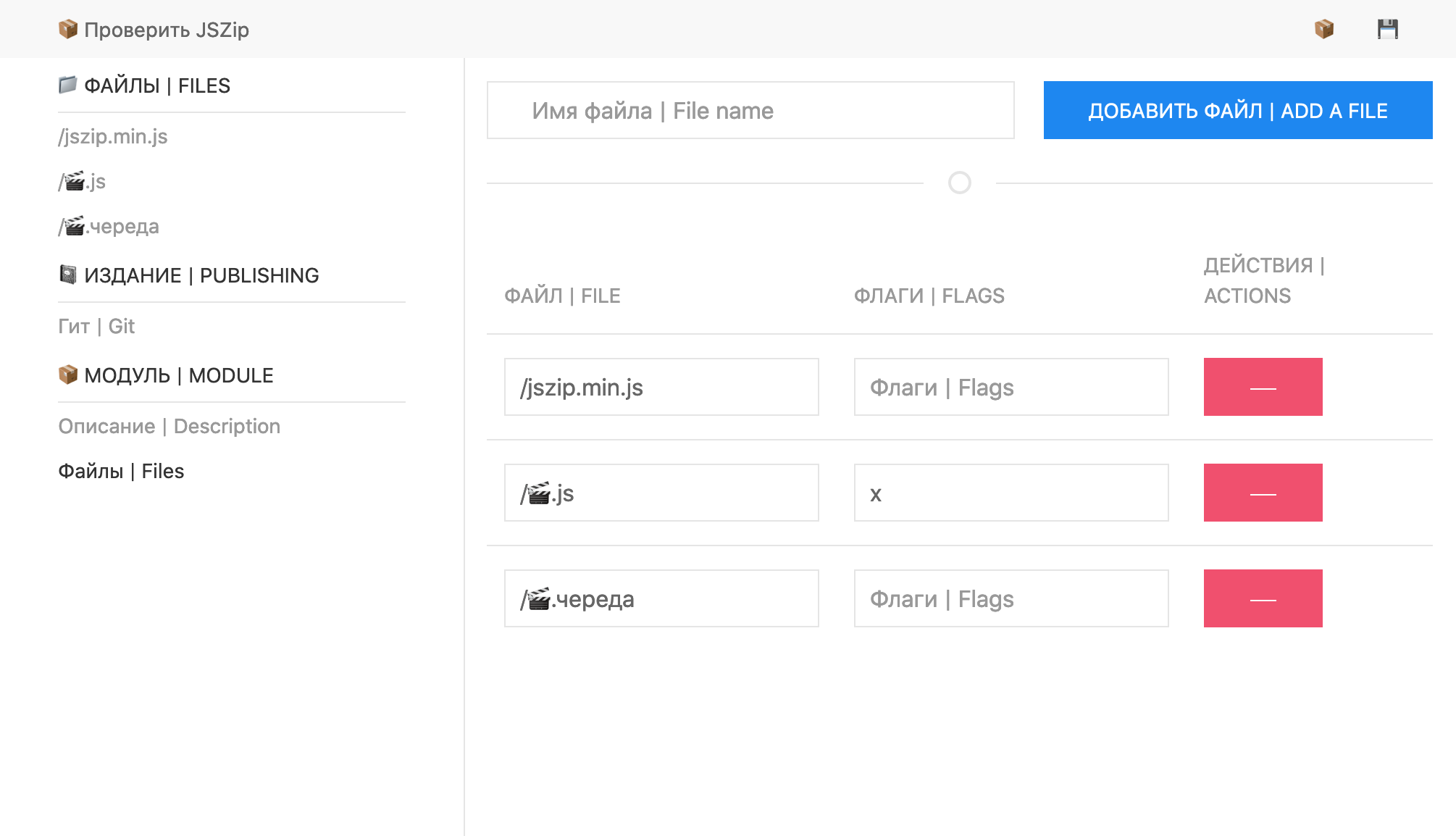Remove the clapper .череда file with minus button
The image size is (1456, 836).
click(x=1263, y=598)
